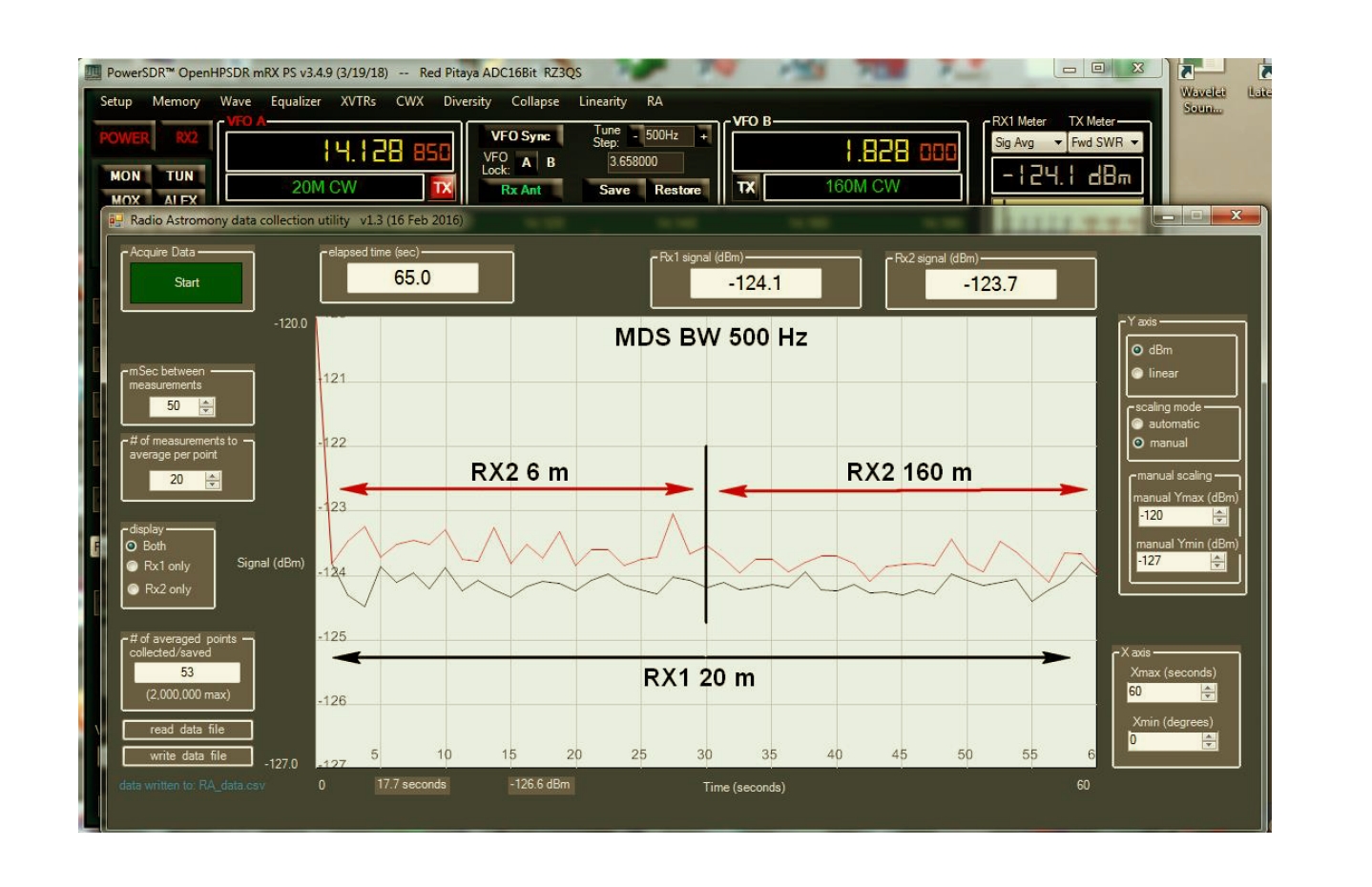Click the 17.7 seconds cursor readout

(411, 785)
